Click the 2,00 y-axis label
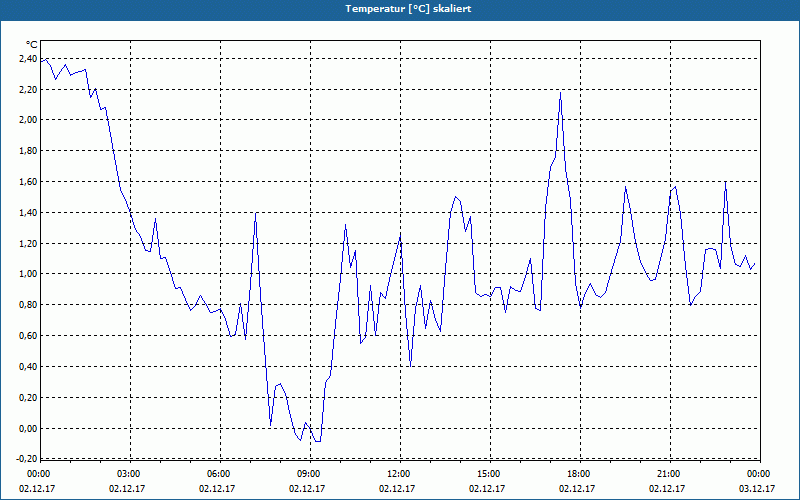The width and height of the screenshot is (800, 500). click(x=28, y=120)
